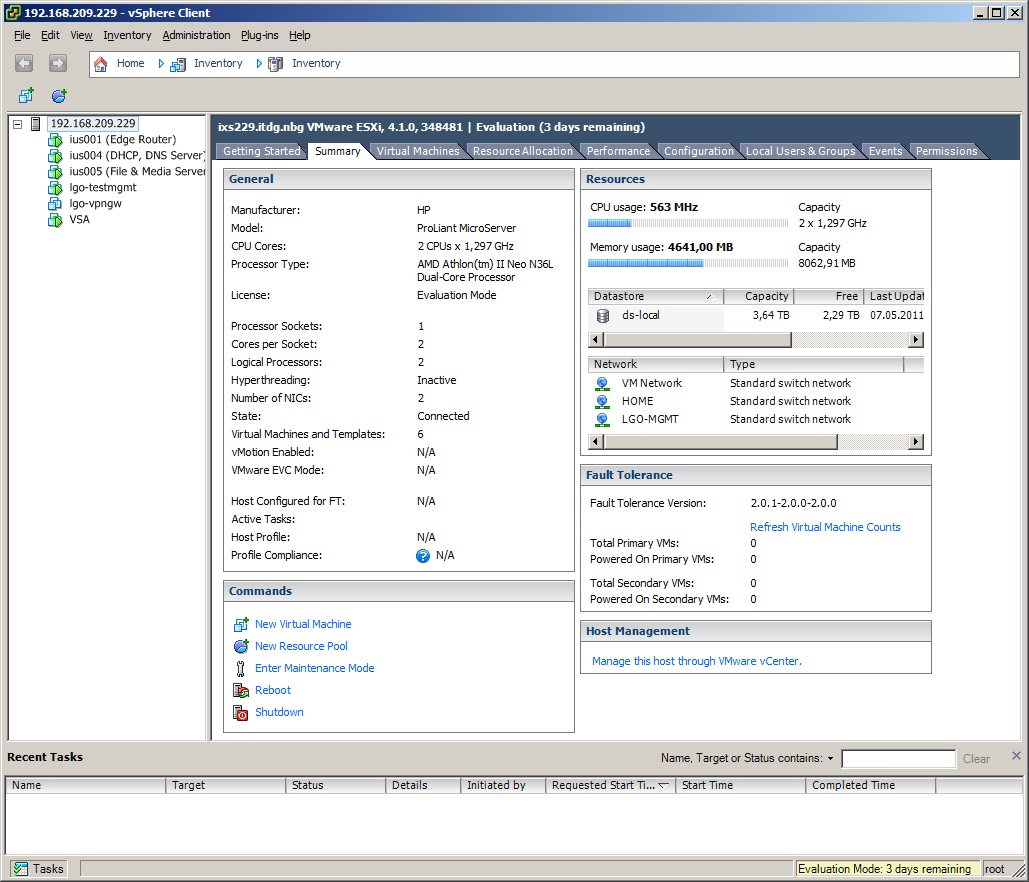Screen dimensions: 1029x882
Task: Click the LGO-MGMT network icon
Action: 602,419
